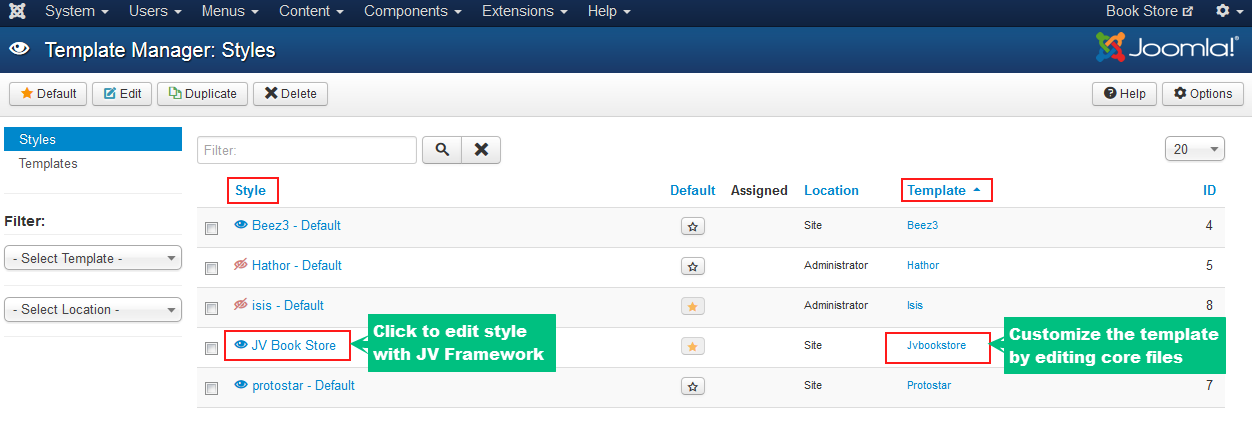Open the Beez3 - Default style

click(296, 225)
